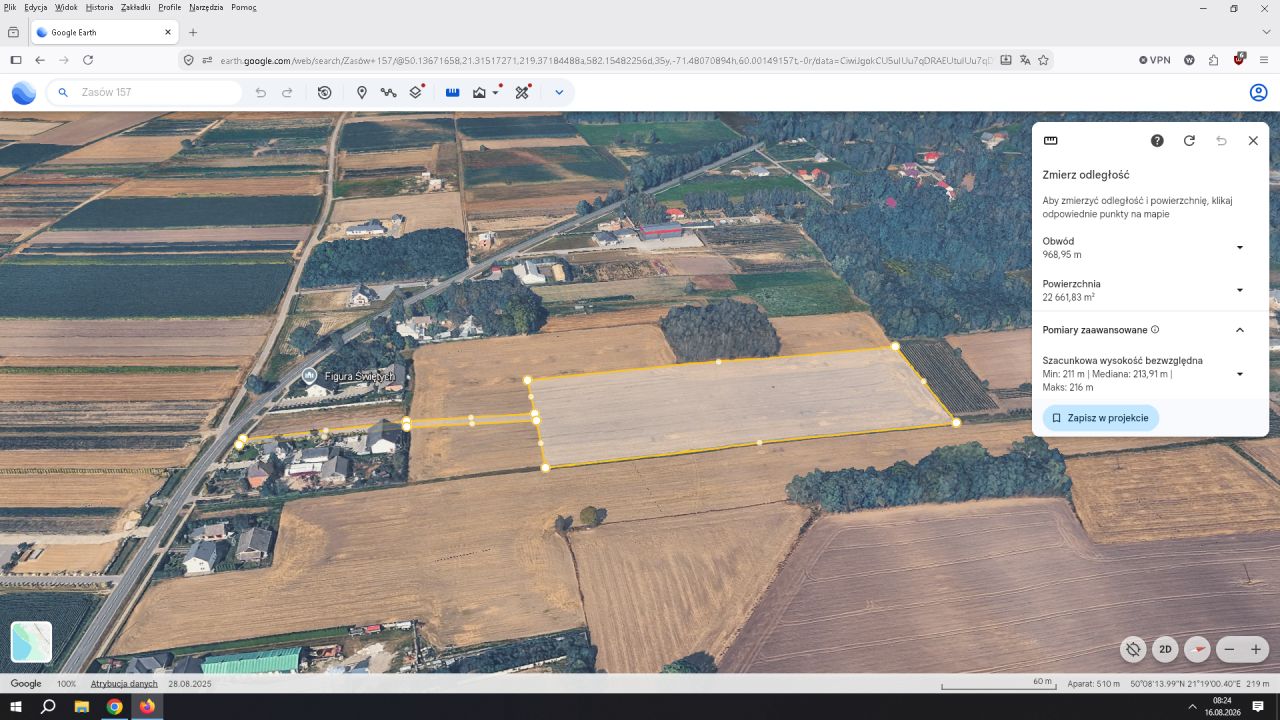Open Windows notification center
The height and width of the screenshot is (720, 1280).
1258,707
